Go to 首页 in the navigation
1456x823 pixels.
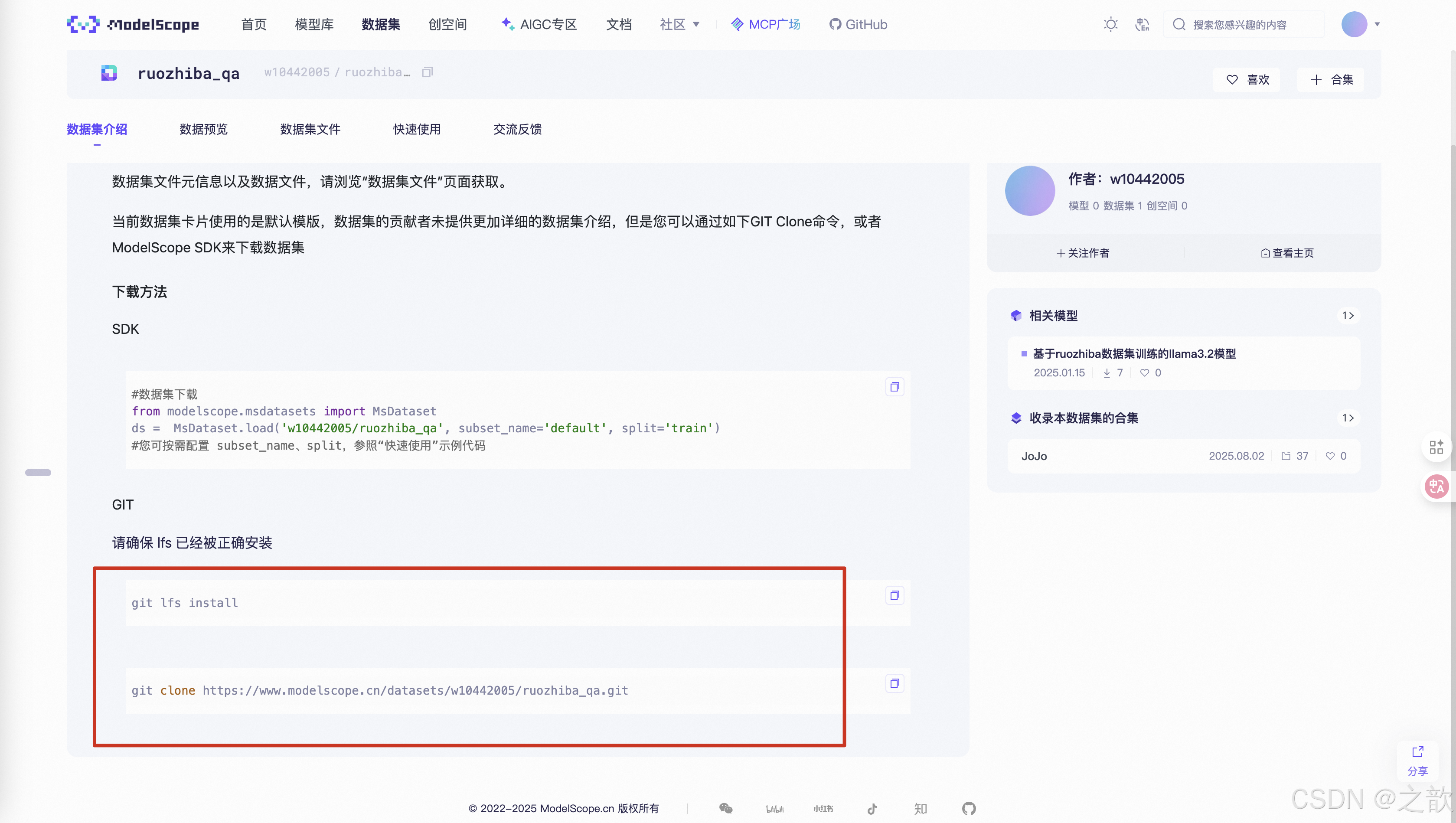coord(254,24)
